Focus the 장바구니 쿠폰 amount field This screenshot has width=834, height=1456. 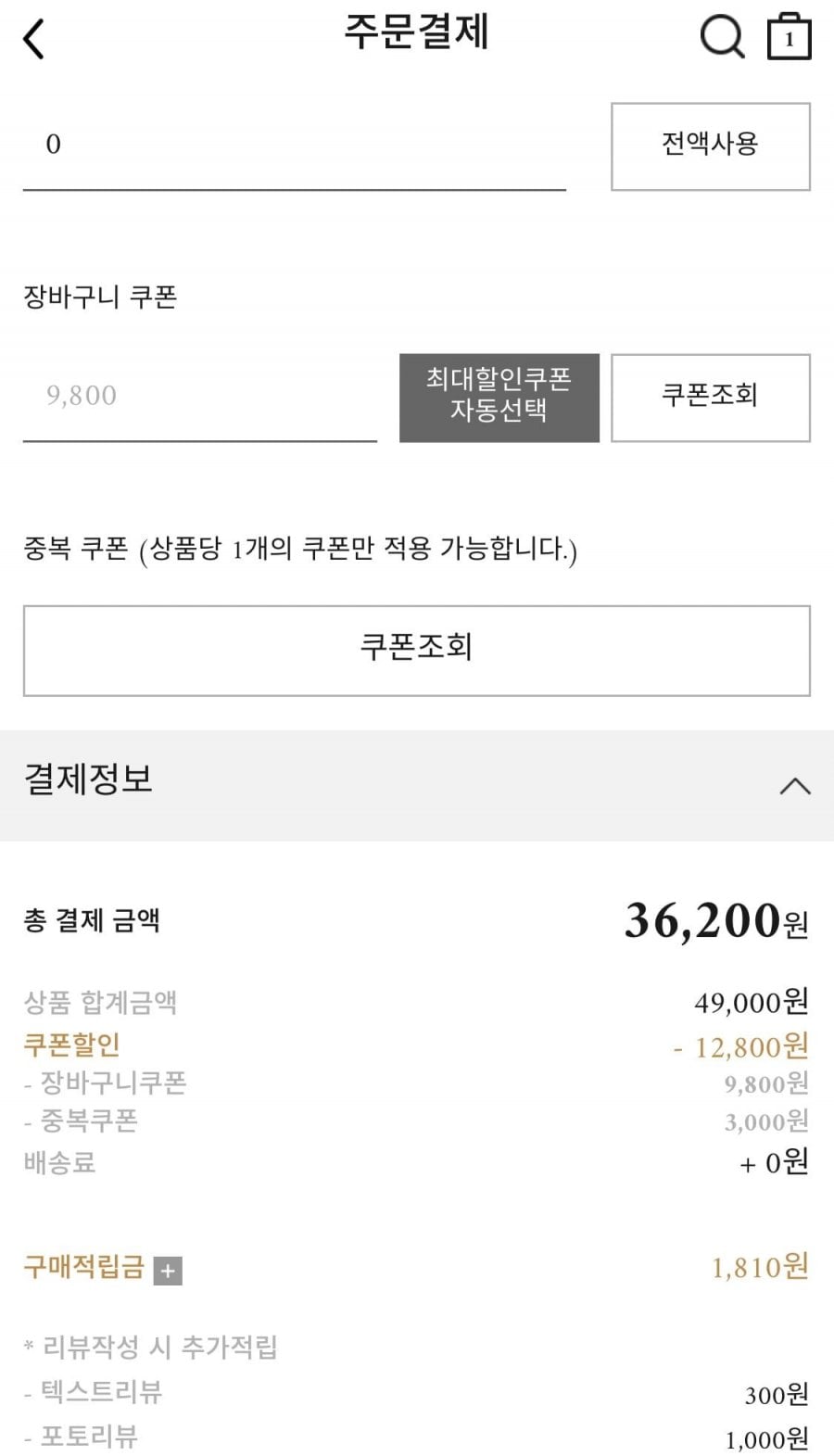click(x=199, y=397)
